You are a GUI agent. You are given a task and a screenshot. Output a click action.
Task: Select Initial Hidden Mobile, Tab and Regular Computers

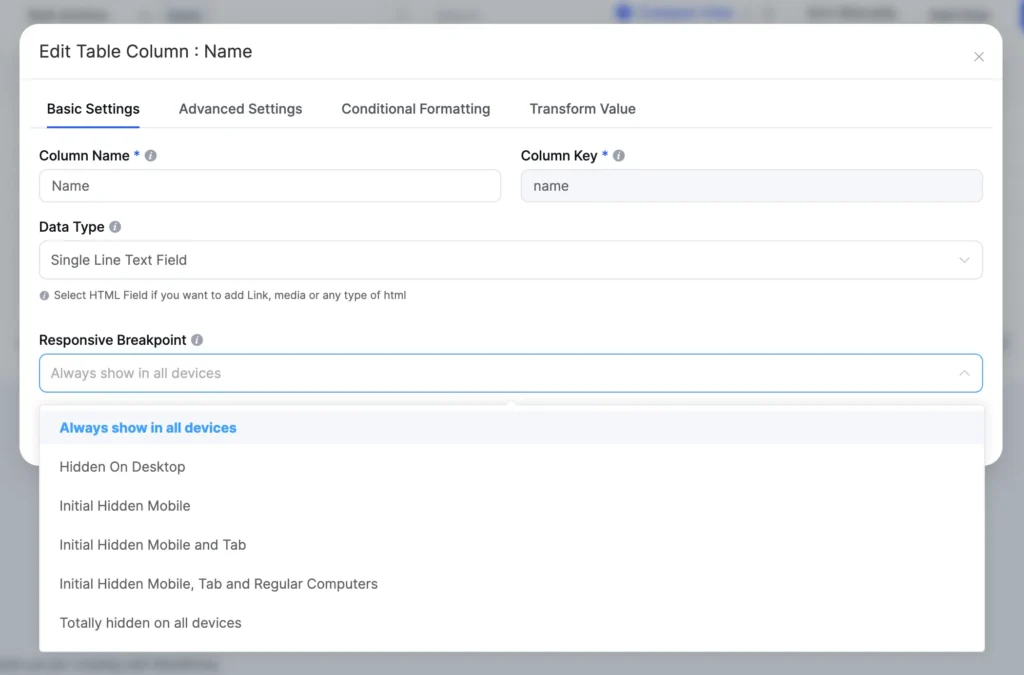pos(511,584)
